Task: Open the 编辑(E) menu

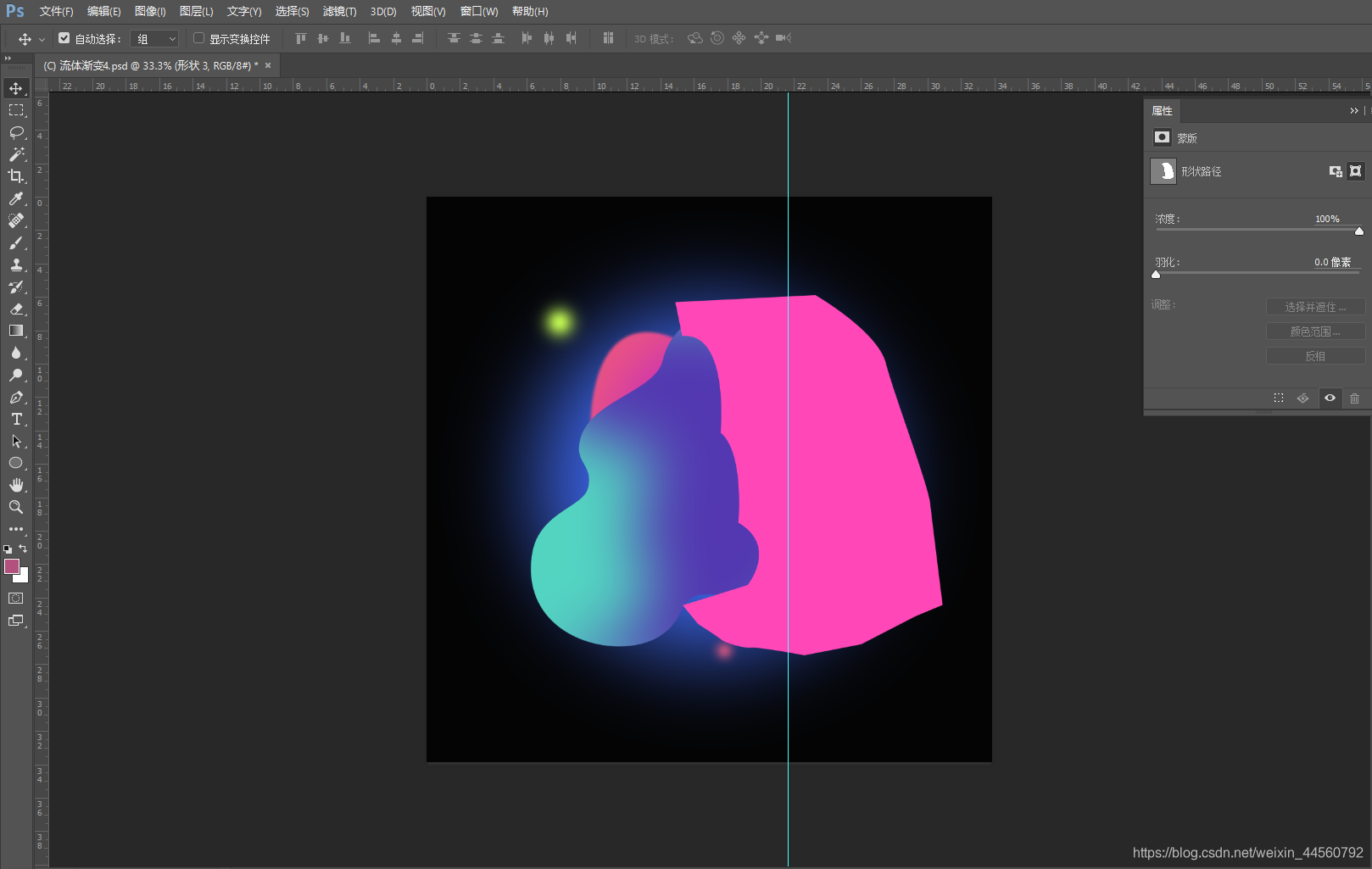Action: click(103, 12)
